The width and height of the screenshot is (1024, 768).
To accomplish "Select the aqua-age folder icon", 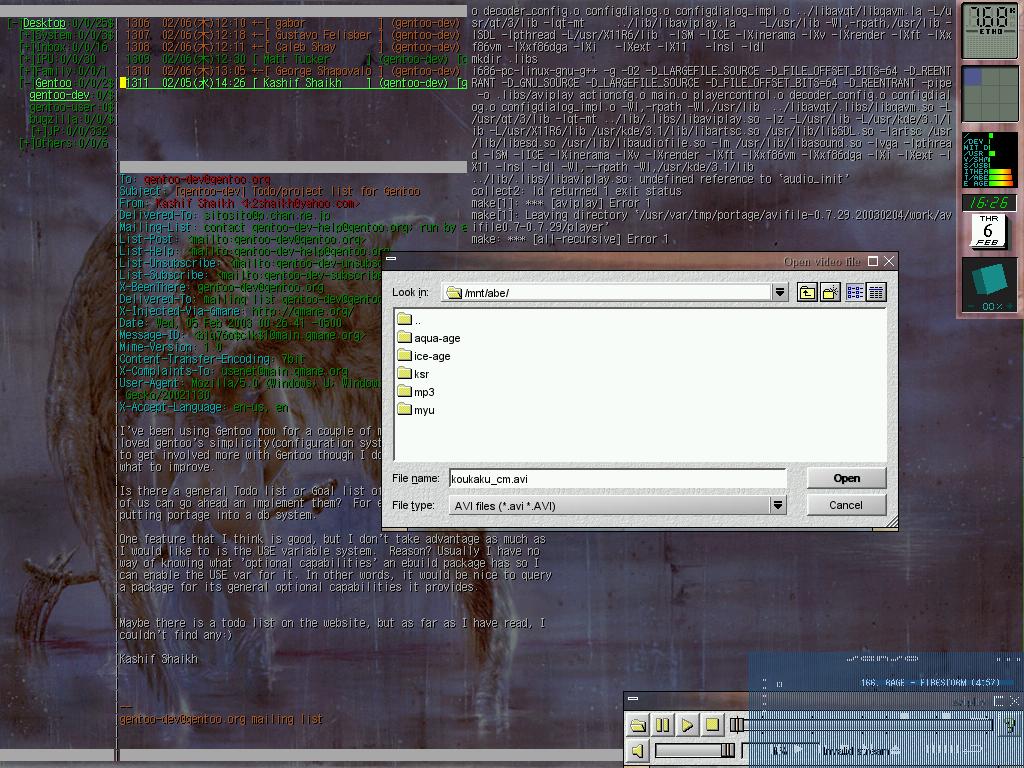I will click(x=404, y=338).
